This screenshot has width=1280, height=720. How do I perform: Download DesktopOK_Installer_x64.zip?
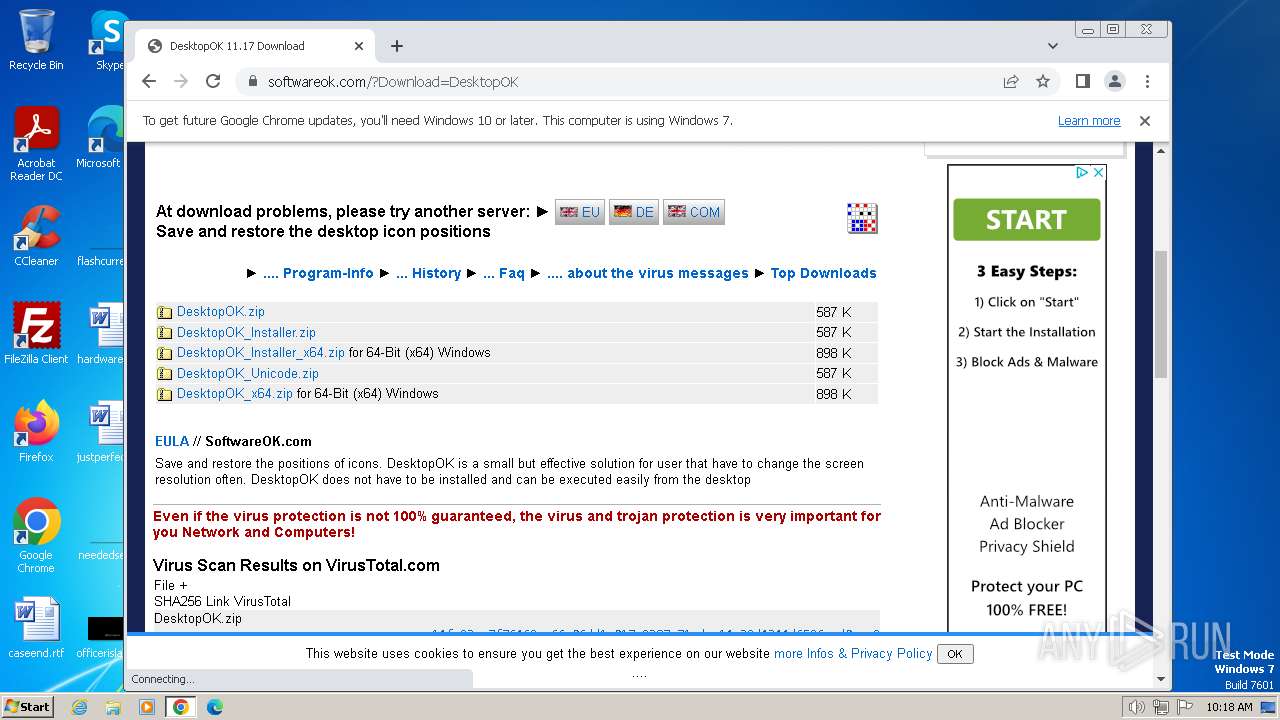point(261,353)
